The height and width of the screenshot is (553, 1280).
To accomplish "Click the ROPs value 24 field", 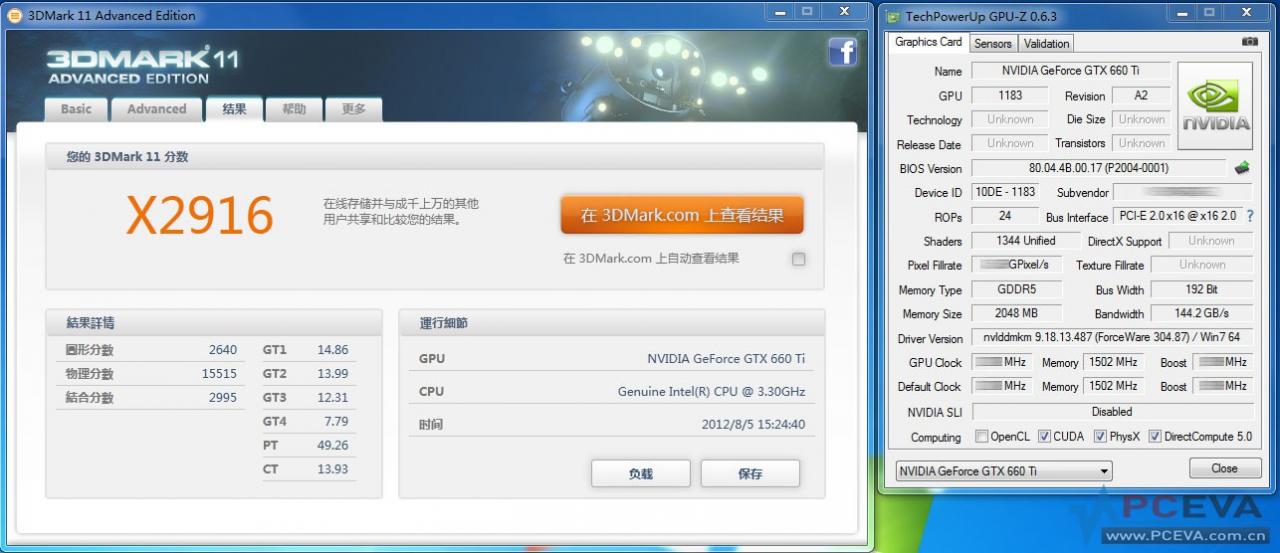I will click(x=1005, y=216).
